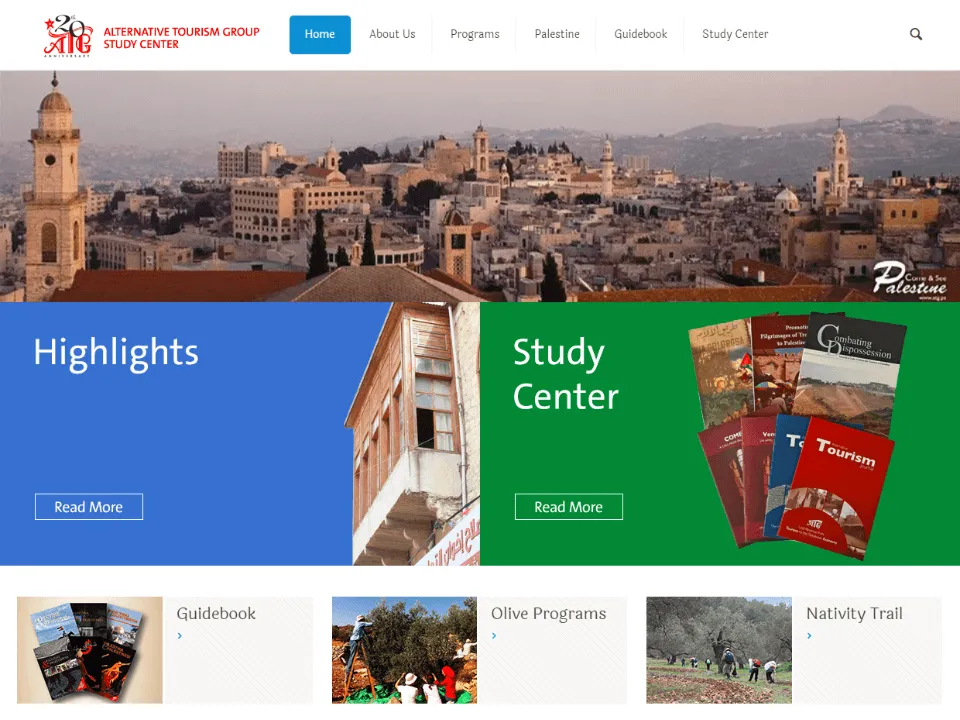Click the Alternative Tourism Group Study Center title
The height and width of the screenshot is (720, 960).
pos(181,38)
